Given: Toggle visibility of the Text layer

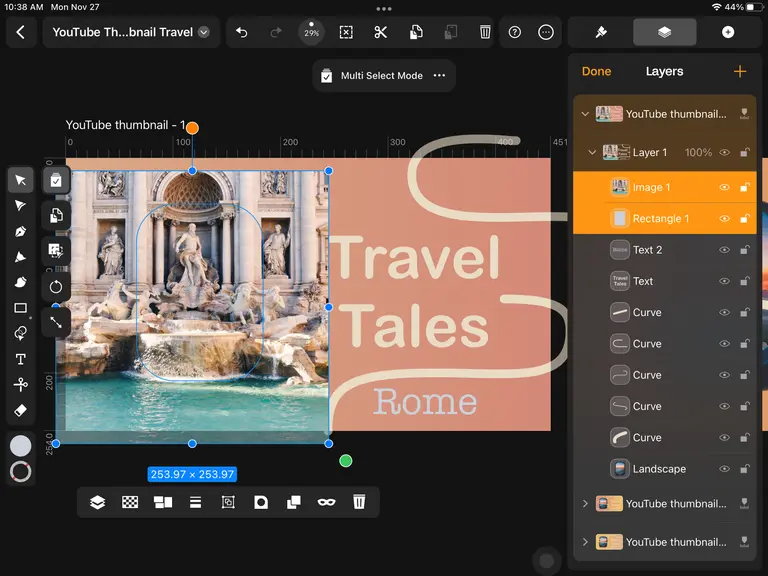Looking at the screenshot, I should 724,281.
